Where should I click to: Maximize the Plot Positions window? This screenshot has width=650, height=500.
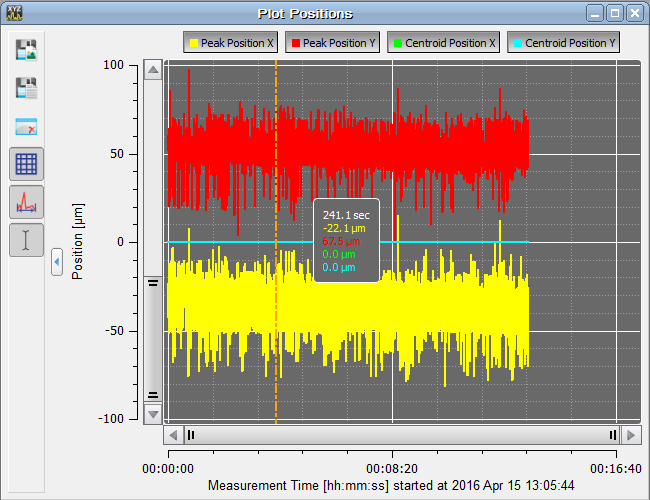[x=615, y=13]
